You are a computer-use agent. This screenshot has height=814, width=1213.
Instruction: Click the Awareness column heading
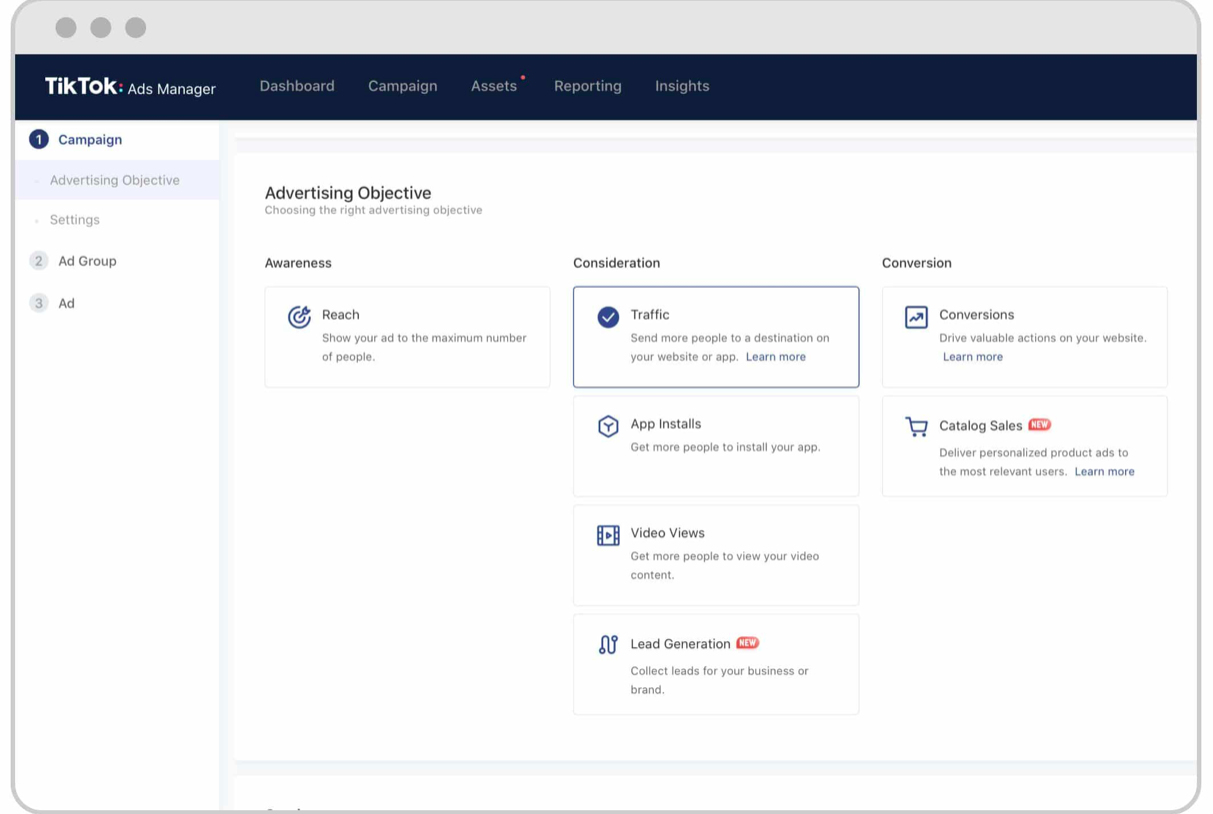[298, 263]
